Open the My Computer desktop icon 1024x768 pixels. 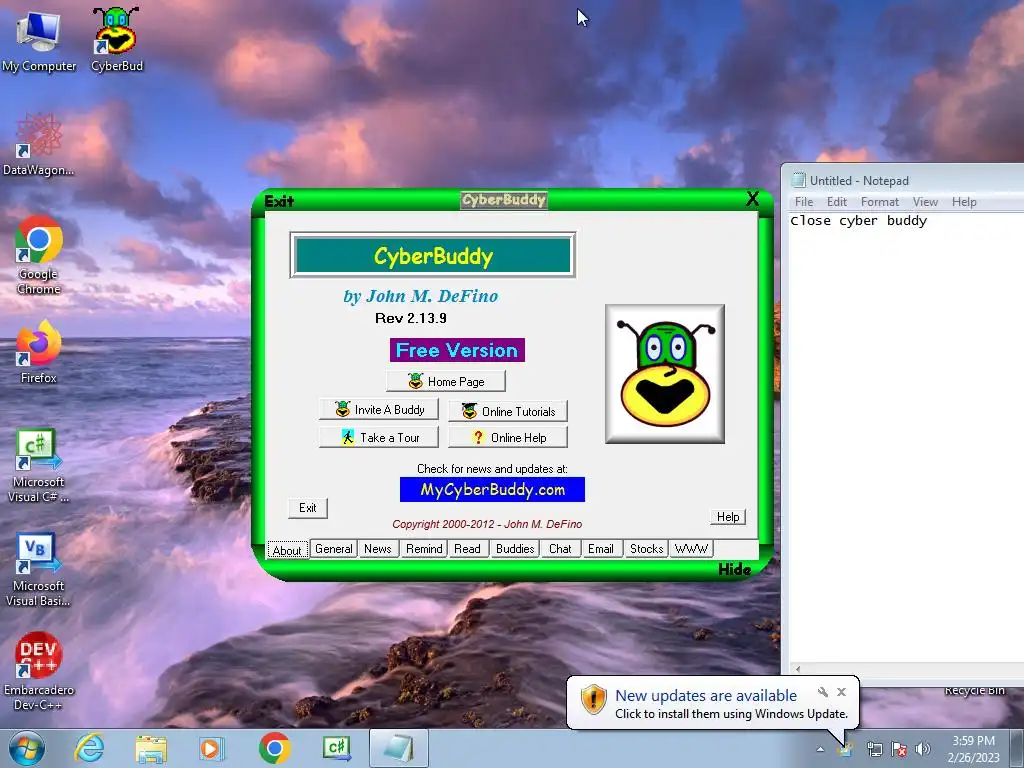pyautogui.click(x=39, y=40)
